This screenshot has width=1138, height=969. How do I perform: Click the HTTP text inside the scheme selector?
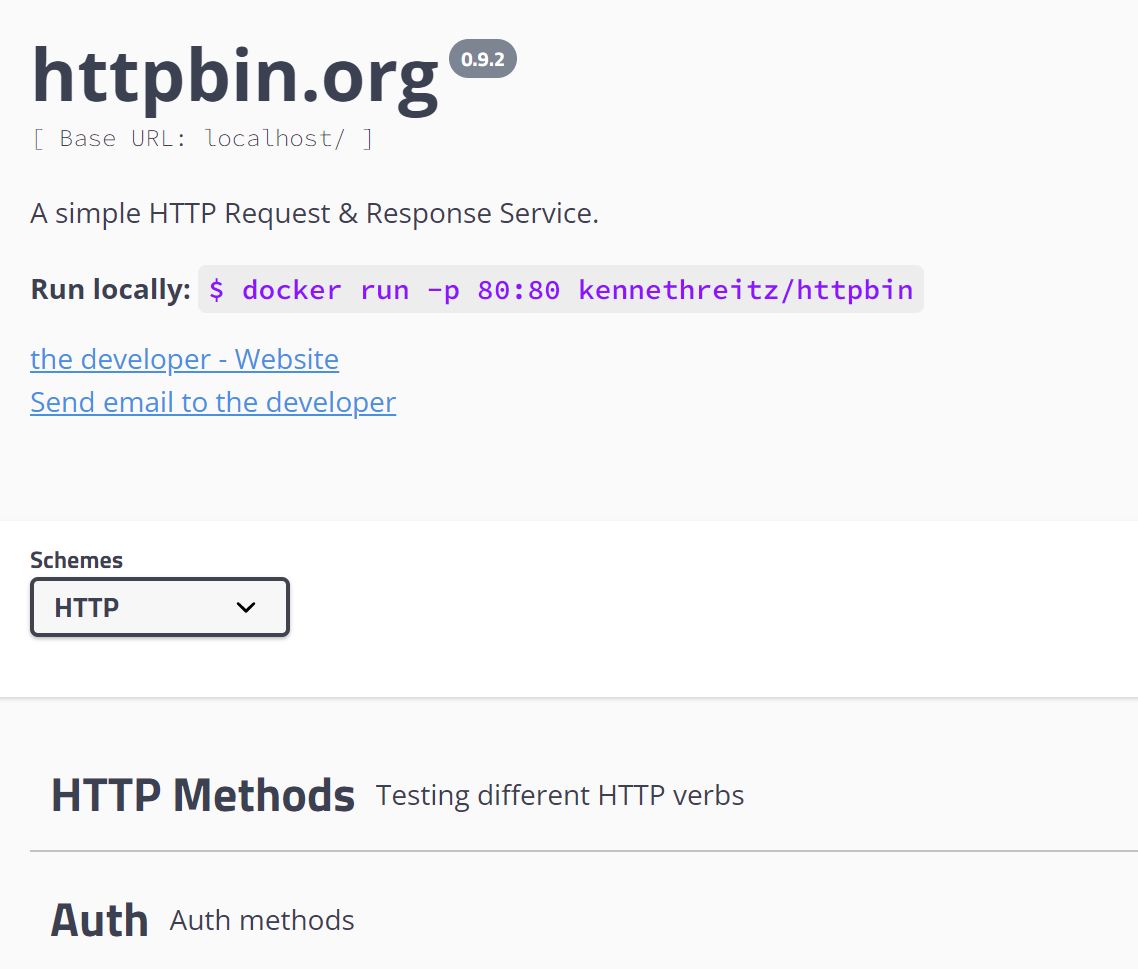86,608
